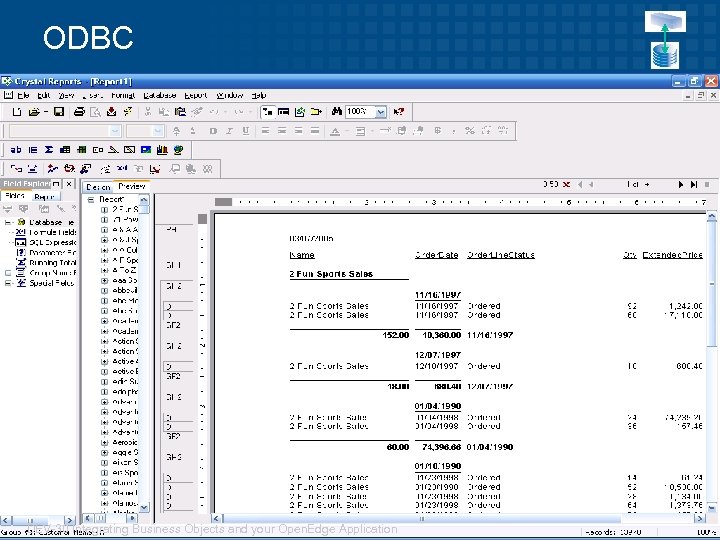Toggle Italic formatting
Image resolution: width=720 pixels, height=540 pixels.
pyautogui.click(x=229, y=131)
